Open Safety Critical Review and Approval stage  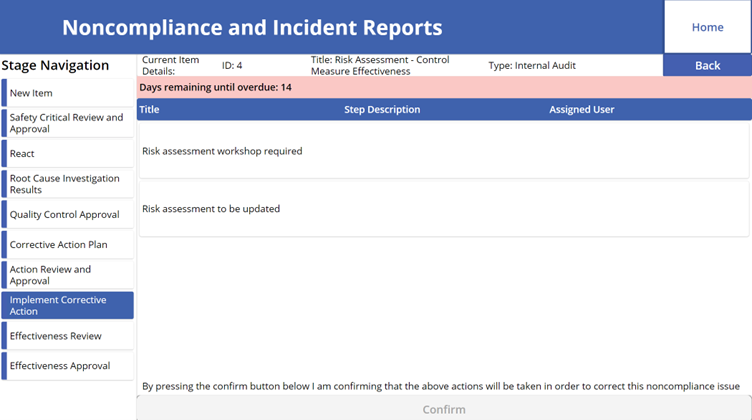68,123
